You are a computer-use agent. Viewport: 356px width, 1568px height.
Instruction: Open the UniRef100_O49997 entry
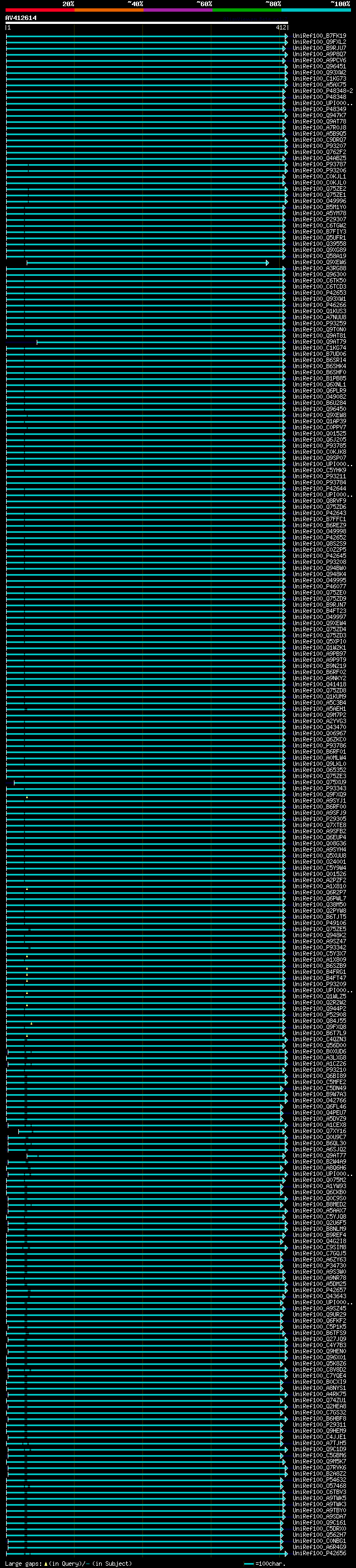319,617
